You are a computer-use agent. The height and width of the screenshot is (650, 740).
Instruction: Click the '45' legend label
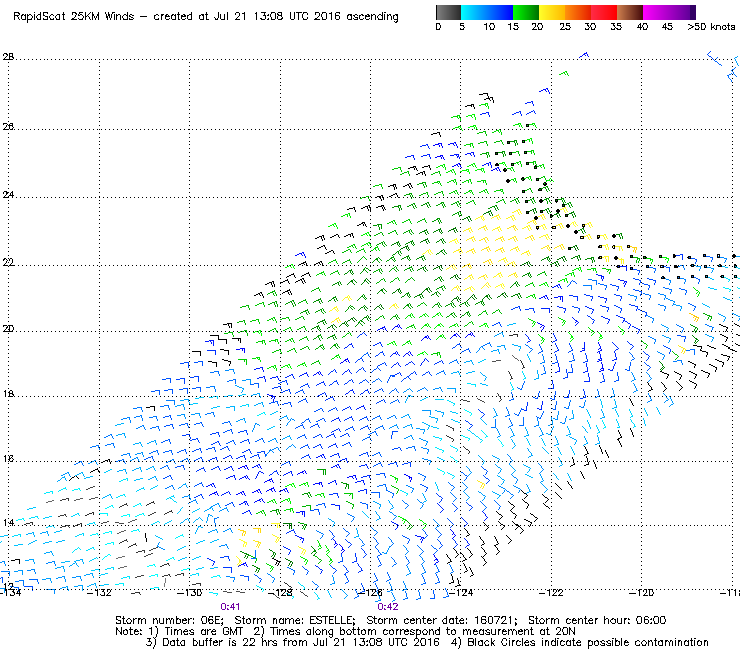[x=667, y=27]
